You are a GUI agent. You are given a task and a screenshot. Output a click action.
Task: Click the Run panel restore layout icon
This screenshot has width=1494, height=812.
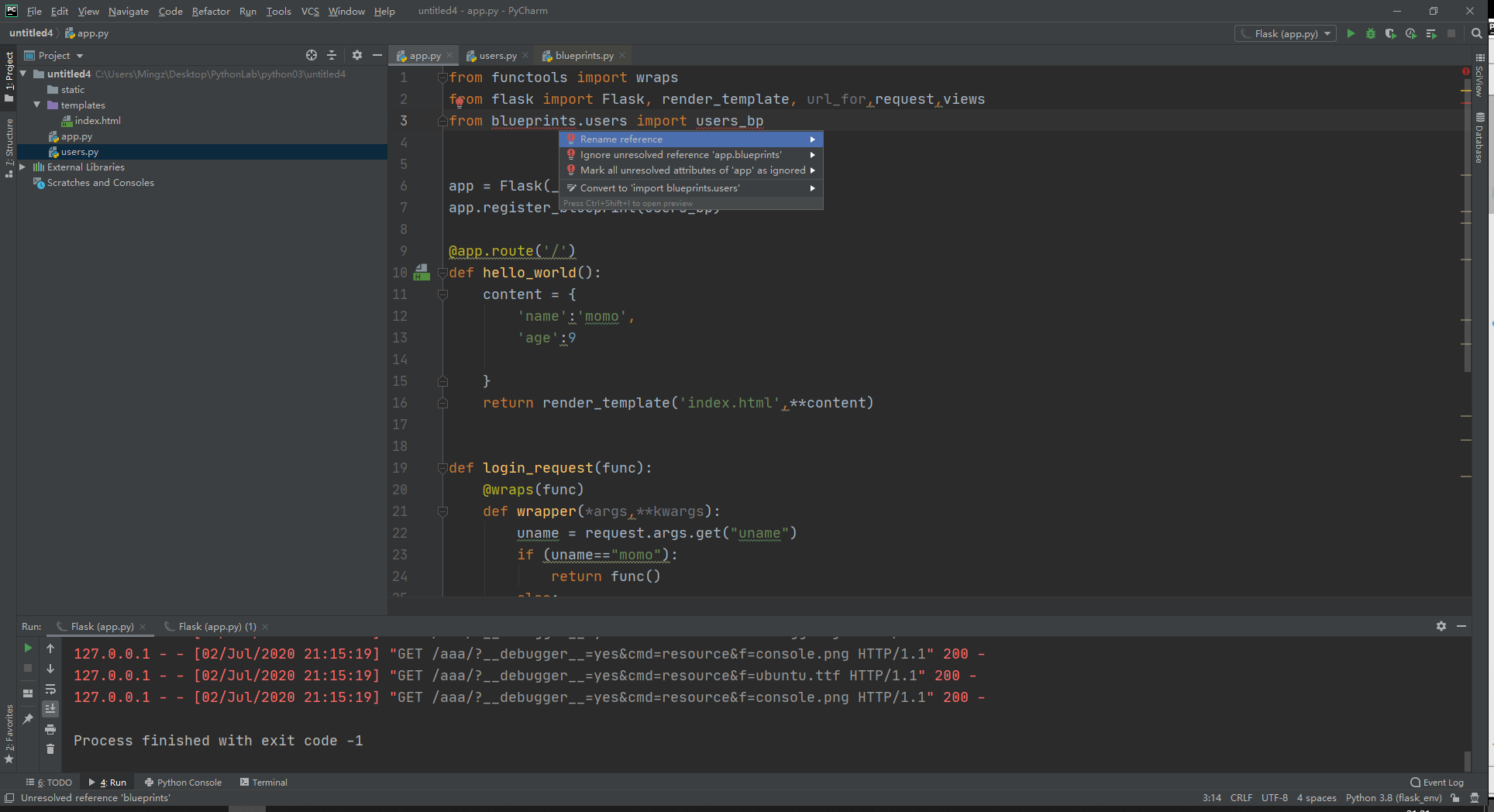pos(28,693)
